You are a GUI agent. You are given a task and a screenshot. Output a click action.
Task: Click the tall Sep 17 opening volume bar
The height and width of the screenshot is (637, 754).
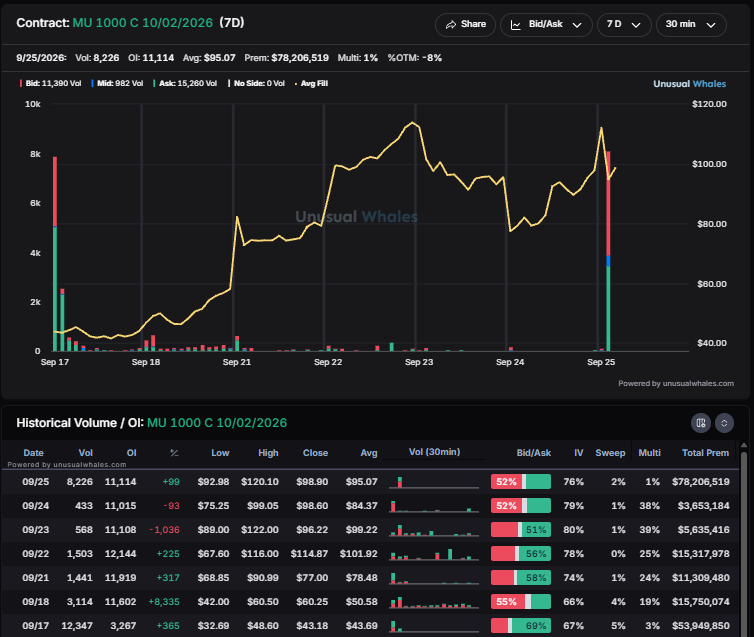[55, 254]
